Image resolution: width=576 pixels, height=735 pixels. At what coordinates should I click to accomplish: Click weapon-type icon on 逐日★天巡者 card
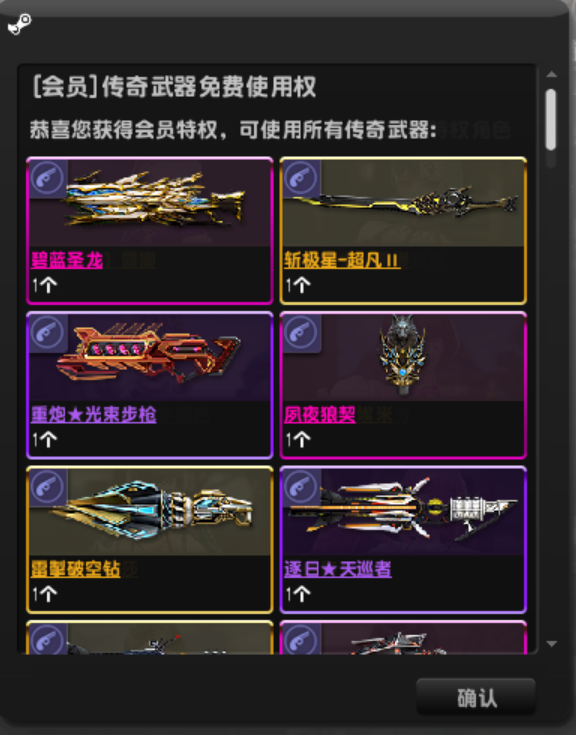tap(301, 488)
